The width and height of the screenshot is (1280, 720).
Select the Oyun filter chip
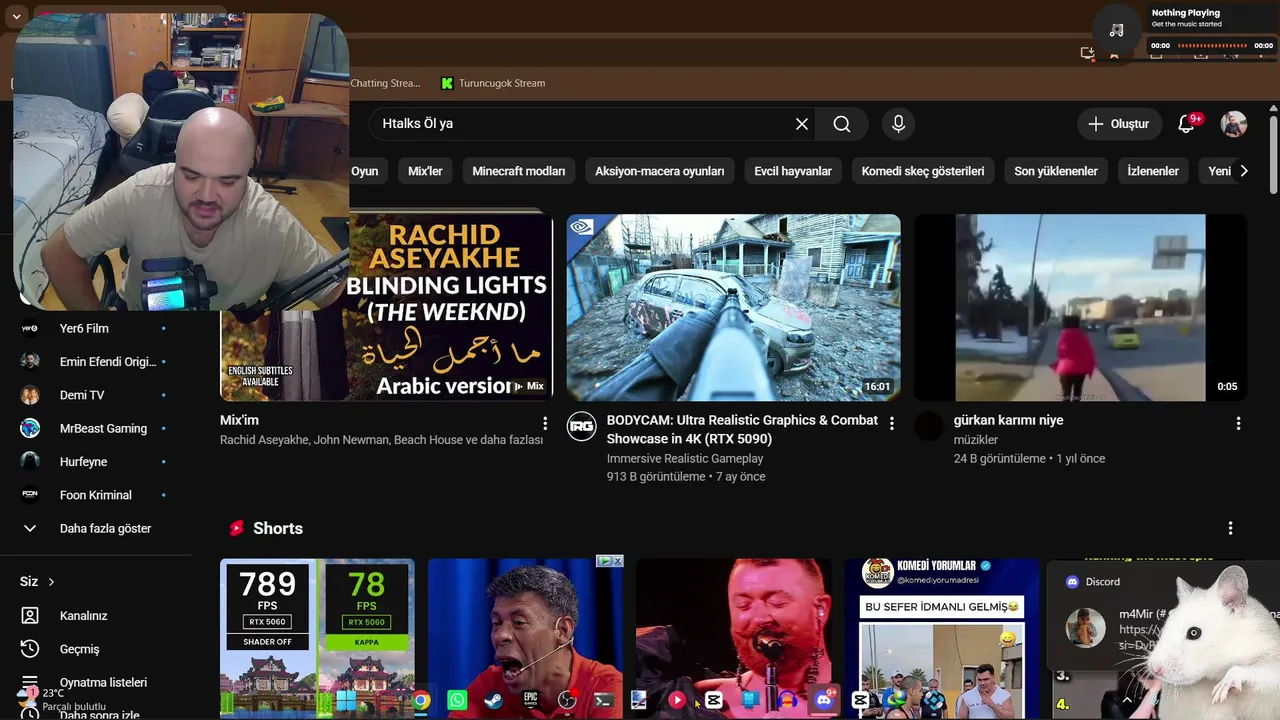coord(365,171)
